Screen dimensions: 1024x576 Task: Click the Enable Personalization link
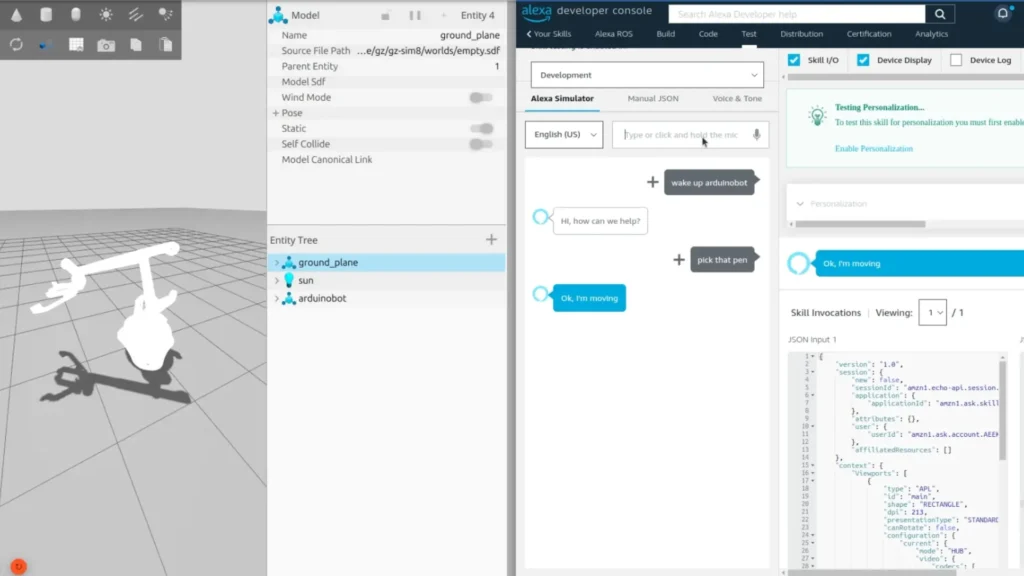873,149
